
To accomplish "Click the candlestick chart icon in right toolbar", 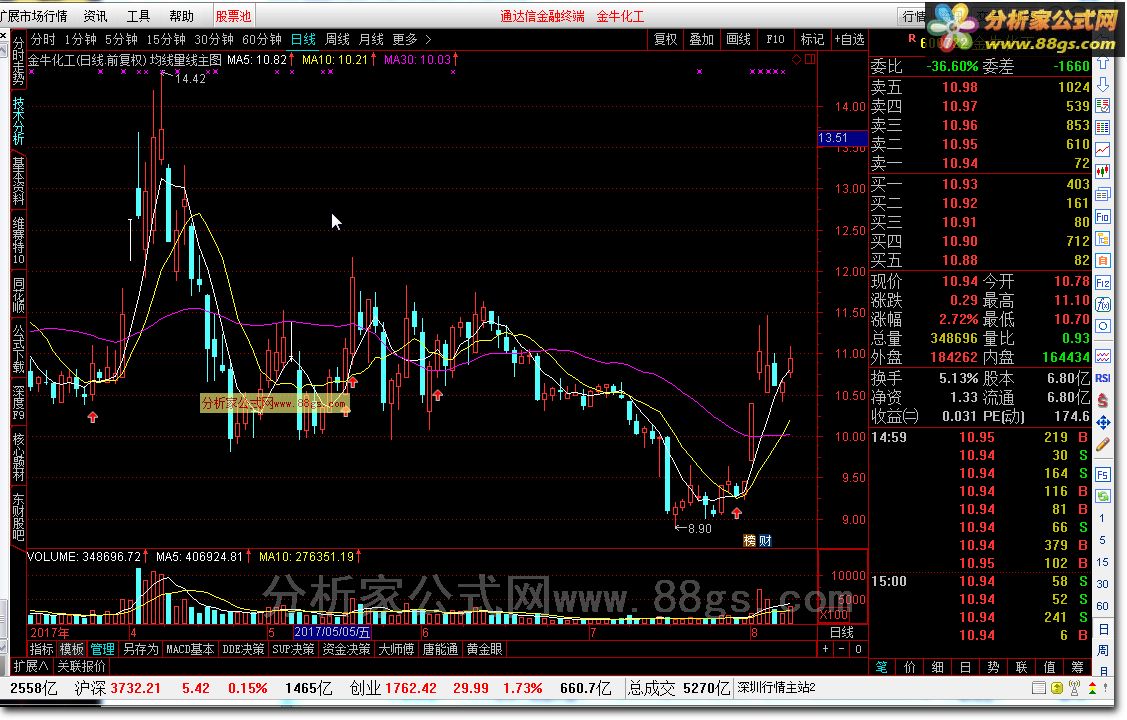I will pos(1103,172).
